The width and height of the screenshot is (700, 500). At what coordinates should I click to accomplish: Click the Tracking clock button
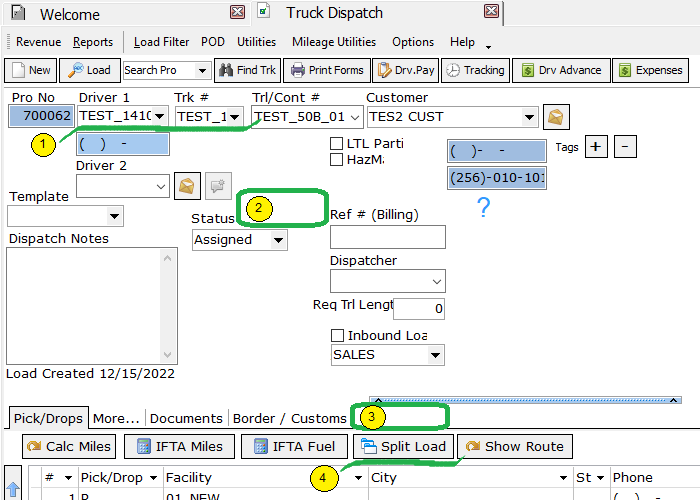pos(474,70)
